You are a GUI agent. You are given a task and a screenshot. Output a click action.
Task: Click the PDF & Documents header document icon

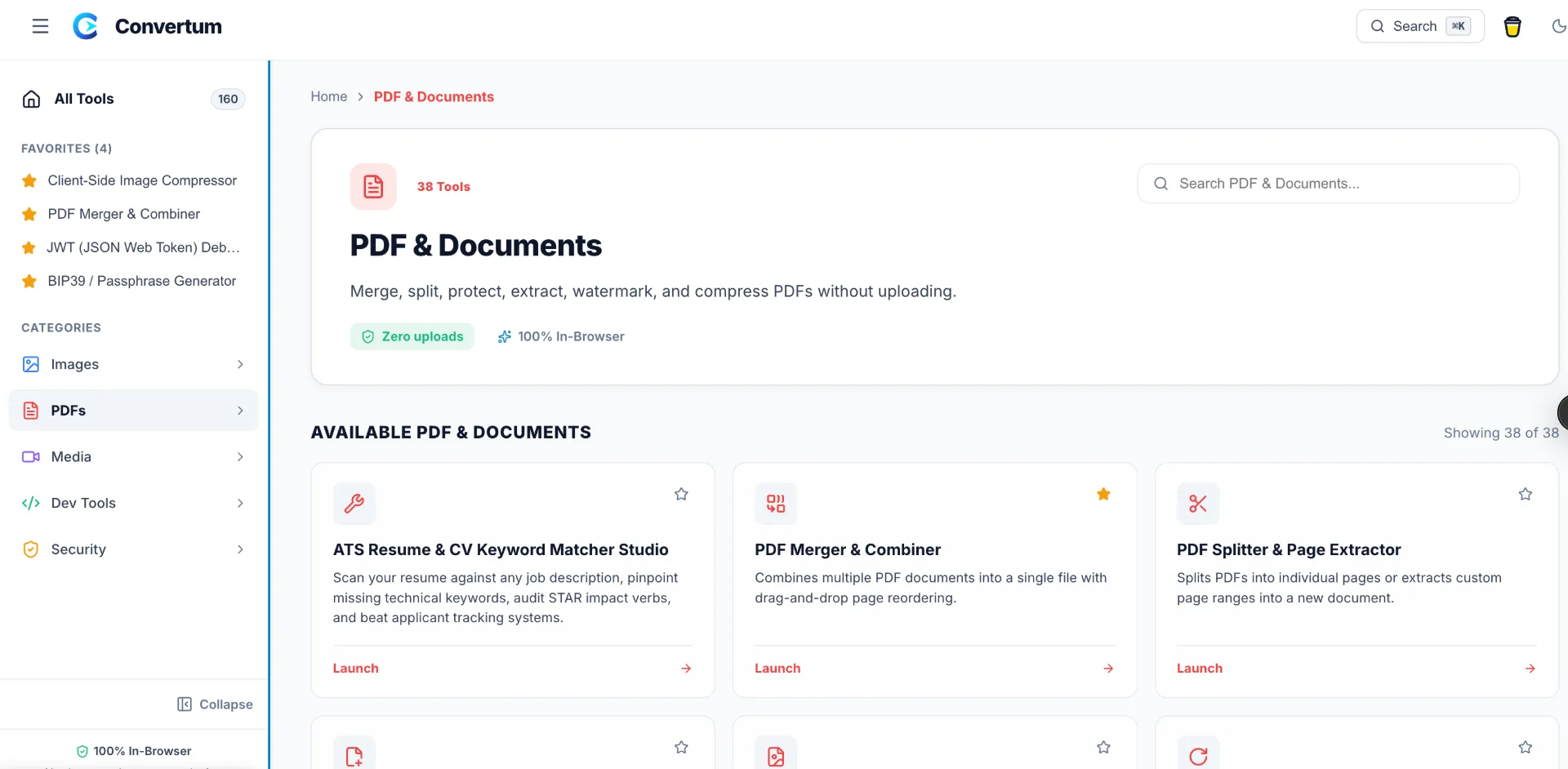tap(373, 187)
